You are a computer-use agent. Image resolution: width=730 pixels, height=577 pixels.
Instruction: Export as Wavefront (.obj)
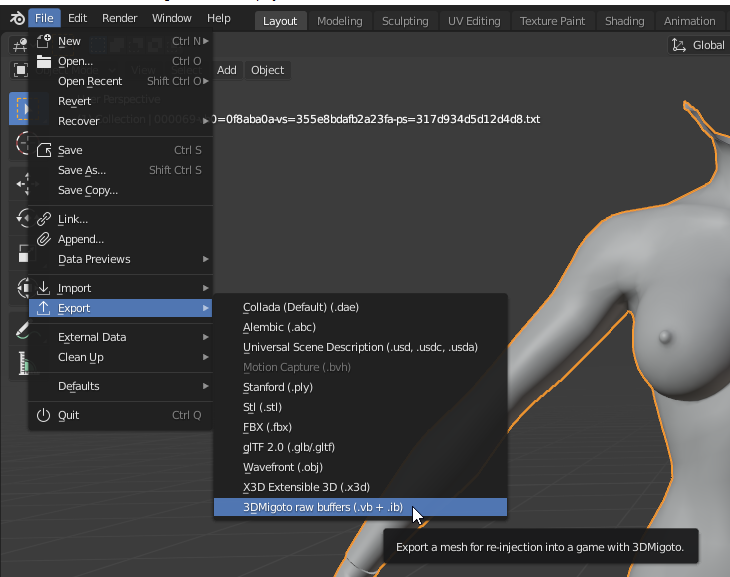click(x=360, y=467)
